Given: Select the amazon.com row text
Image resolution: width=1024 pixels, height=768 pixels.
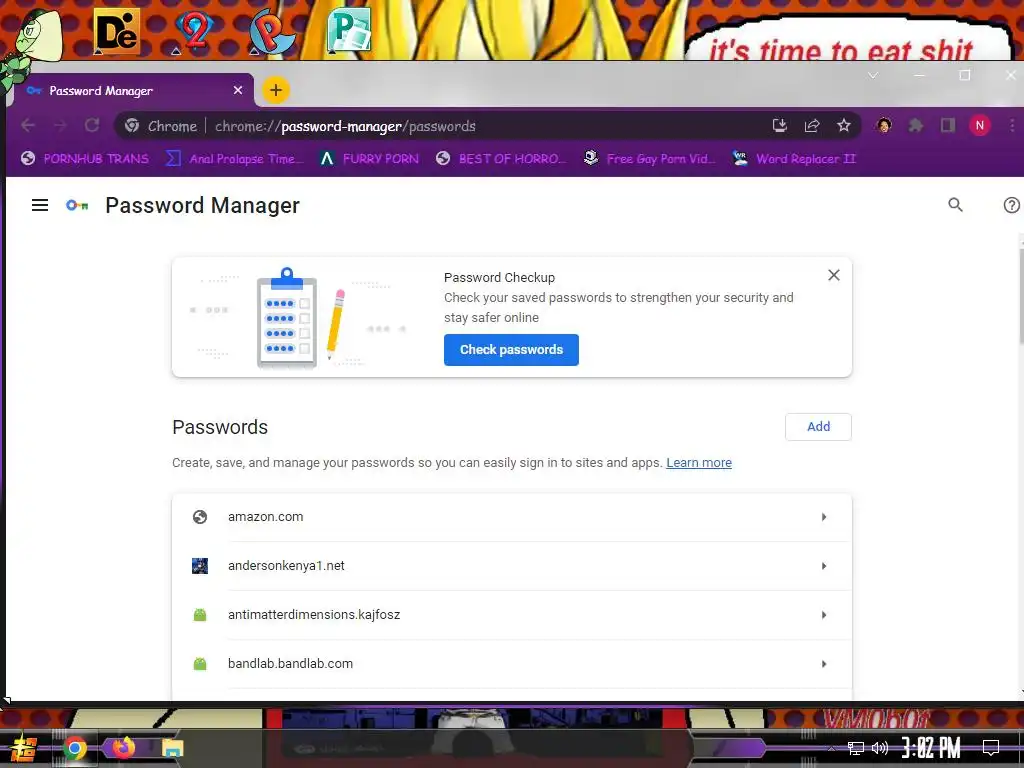Looking at the screenshot, I should pos(265,517).
